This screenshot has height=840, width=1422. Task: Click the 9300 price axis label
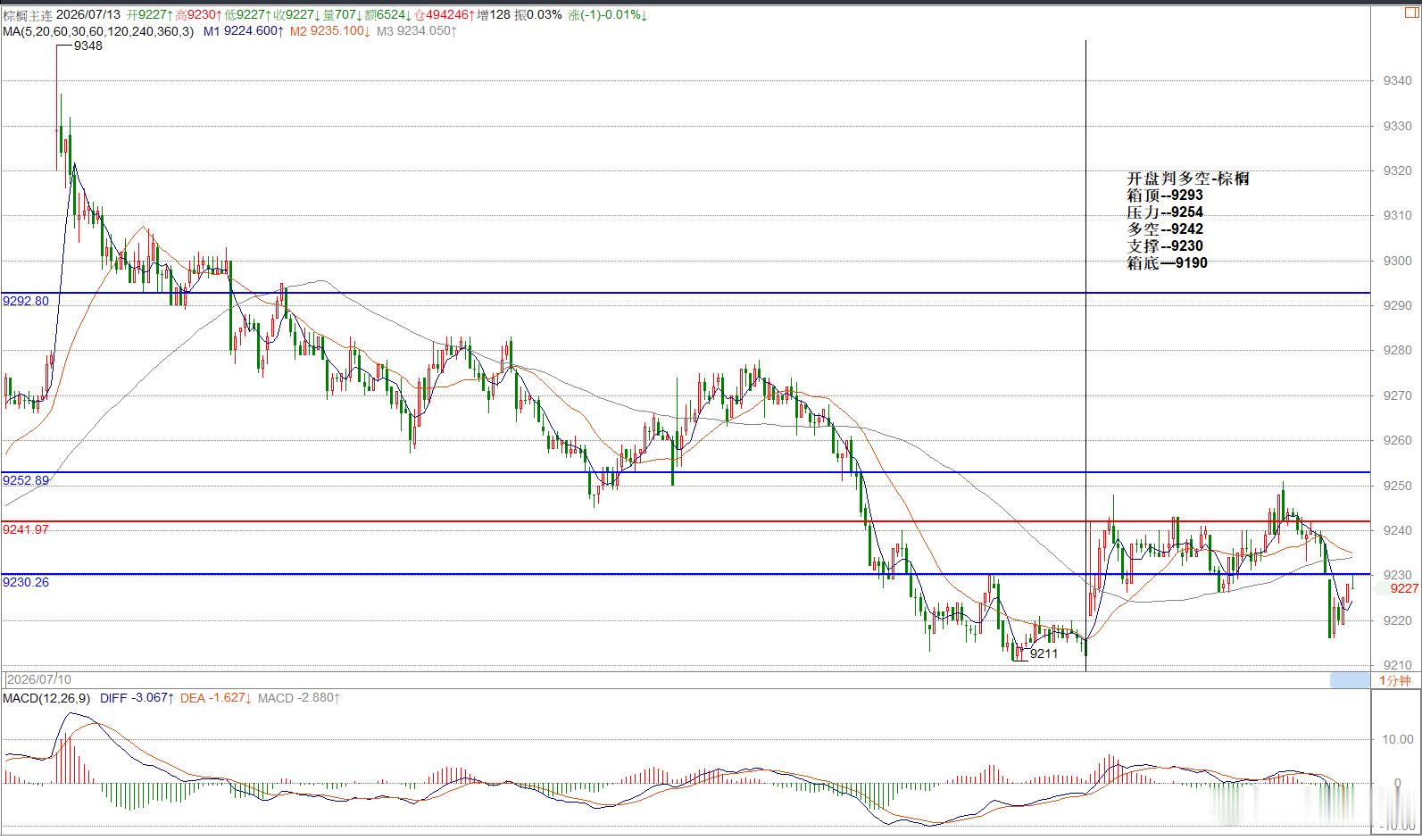pos(1397,261)
